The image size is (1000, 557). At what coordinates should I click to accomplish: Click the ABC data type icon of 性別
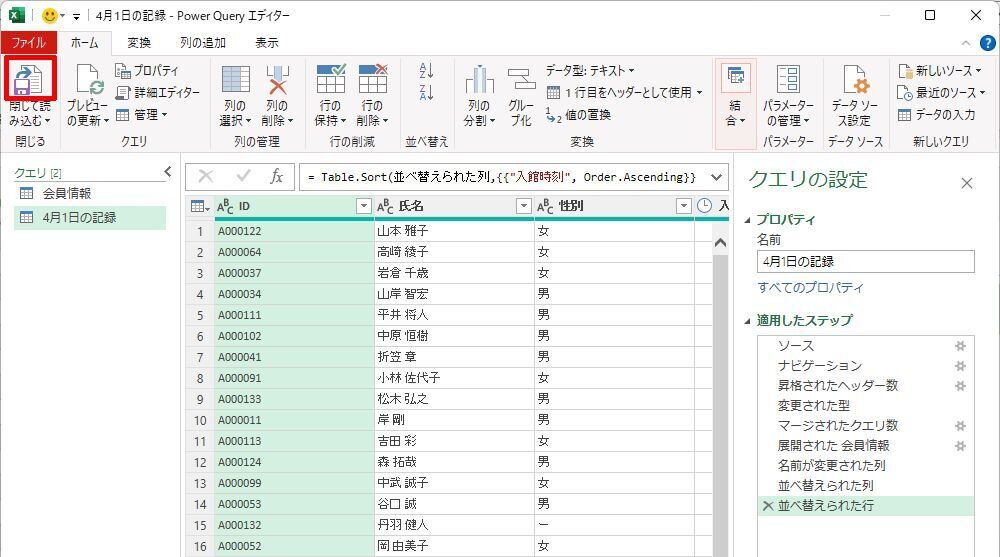(545, 207)
